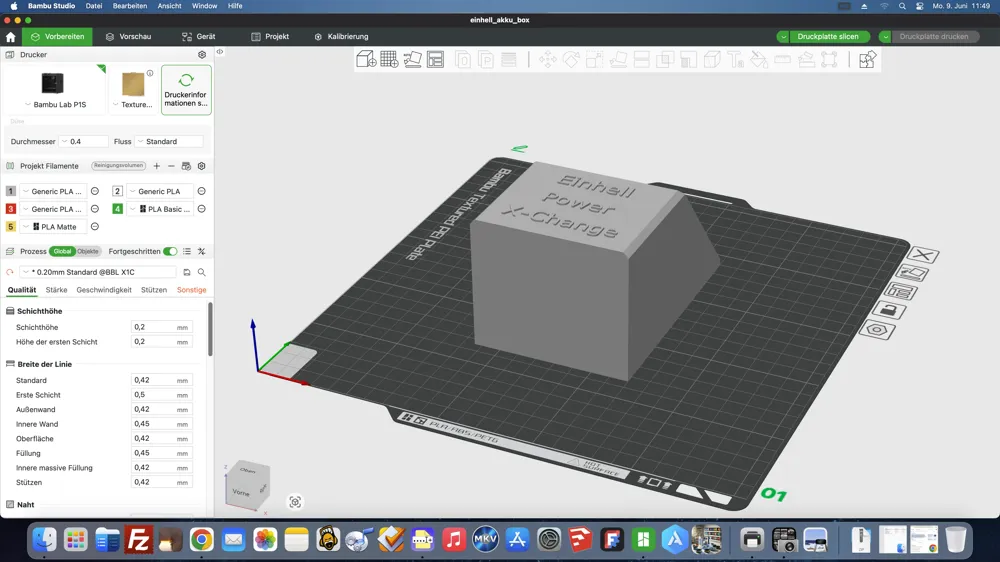This screenshot has height=562, width=1000.
Task: Reset process preset changes arrow icon
Action: click(x=10, y=272)
